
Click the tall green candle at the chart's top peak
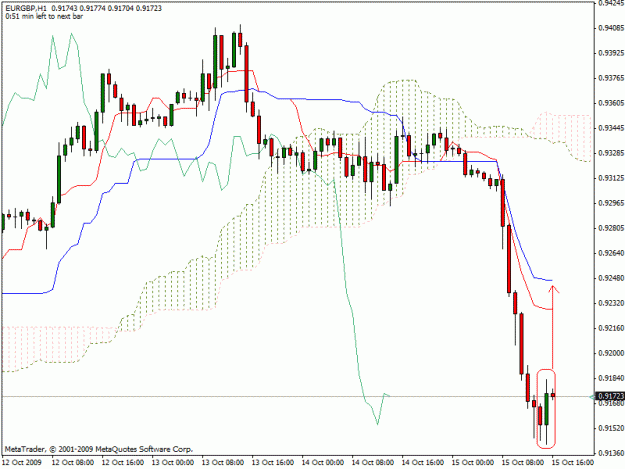coord(215,61)
